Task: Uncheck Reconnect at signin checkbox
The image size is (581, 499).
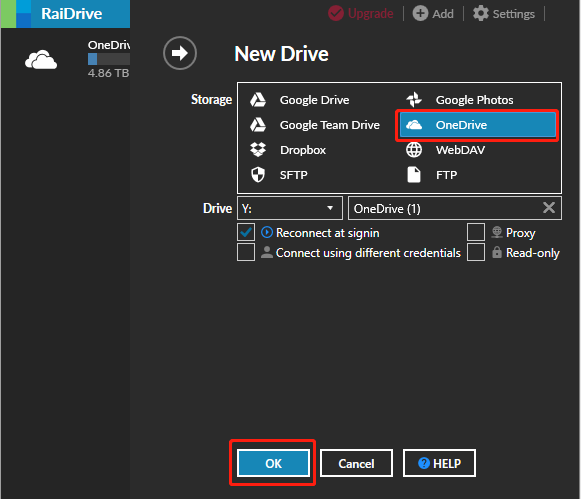Action: coord(246,232)
